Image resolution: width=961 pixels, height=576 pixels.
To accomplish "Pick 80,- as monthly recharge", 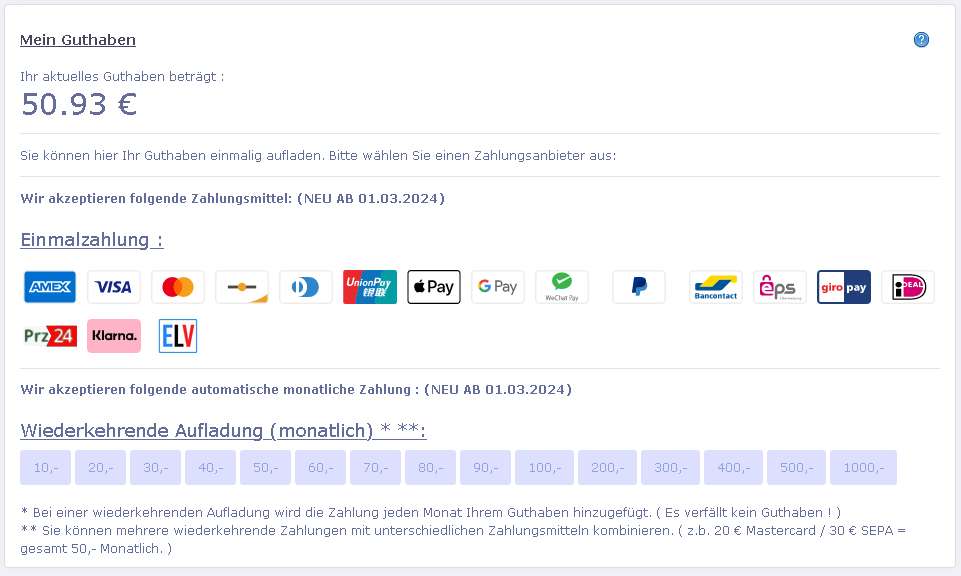I will click(x=430, y=468).
